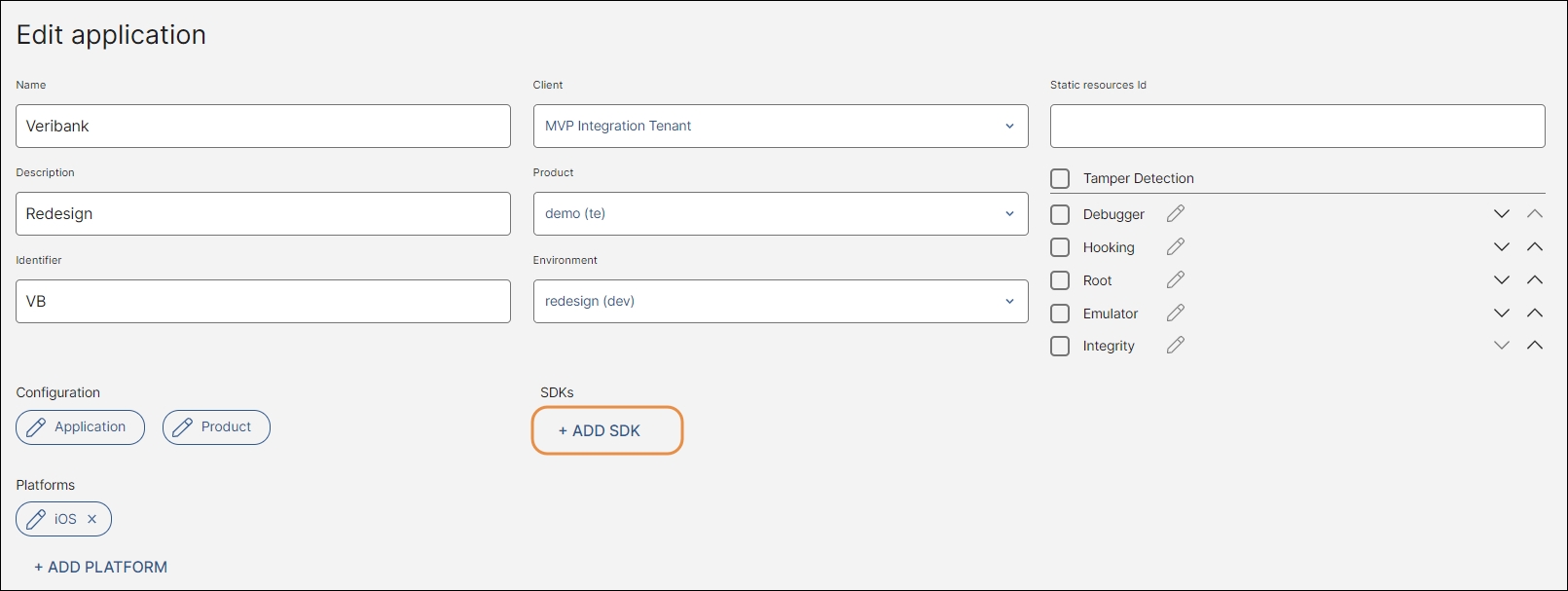Viewport: 1568px width, 591px height.
Task: Remove the iOS platform with X
Action: pyautogui.click(x=92, y=519)
